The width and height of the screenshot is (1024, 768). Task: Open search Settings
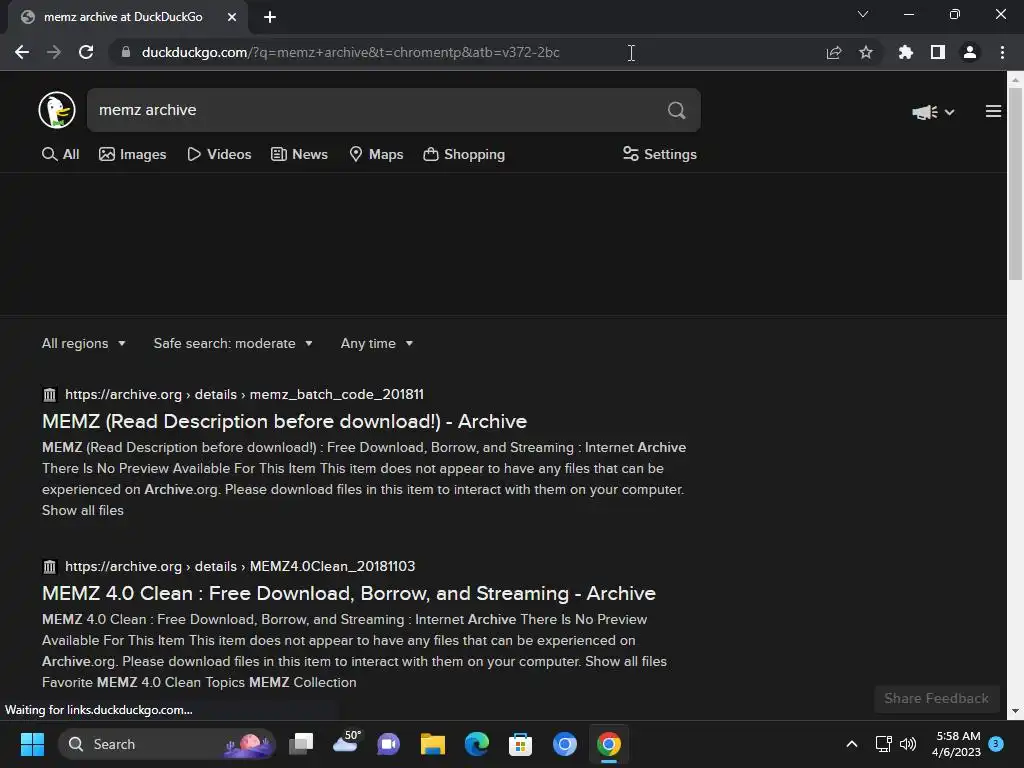[x=660, y=154]
